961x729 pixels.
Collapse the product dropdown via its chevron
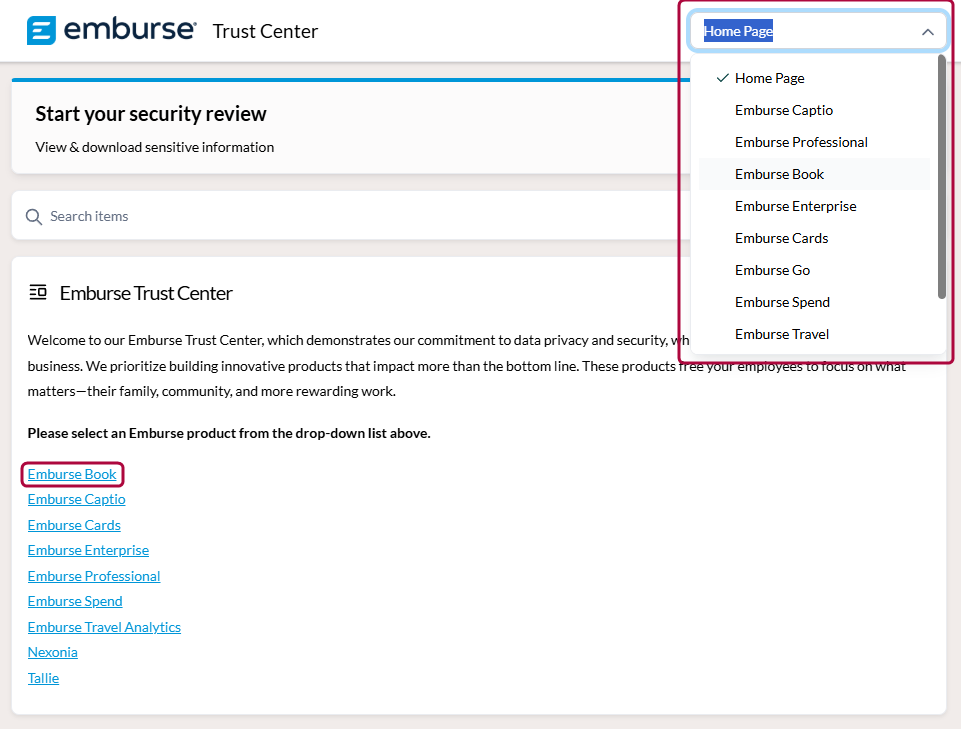(x=927, y=32)
